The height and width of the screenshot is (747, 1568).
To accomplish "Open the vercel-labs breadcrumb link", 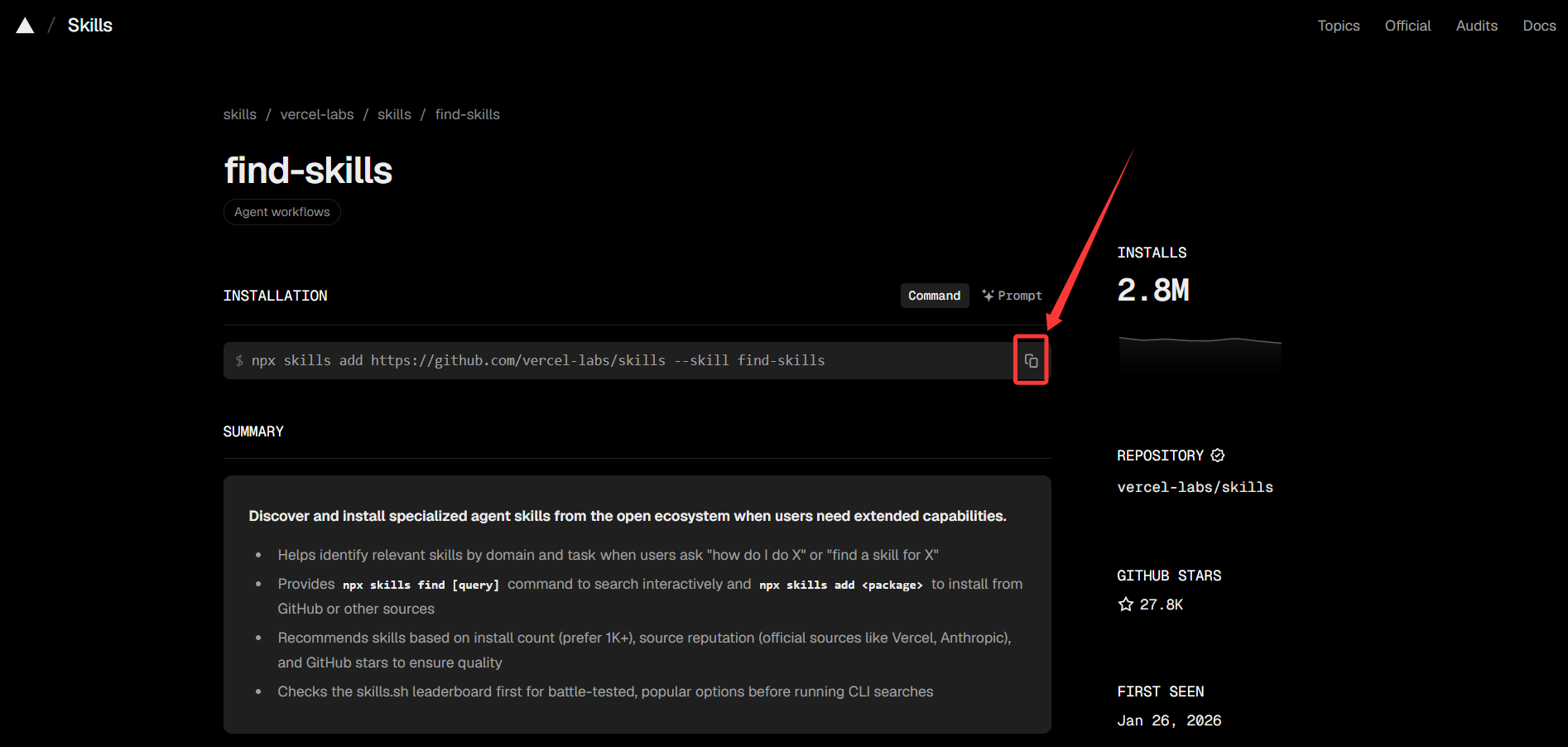I will tap(317, 114).
